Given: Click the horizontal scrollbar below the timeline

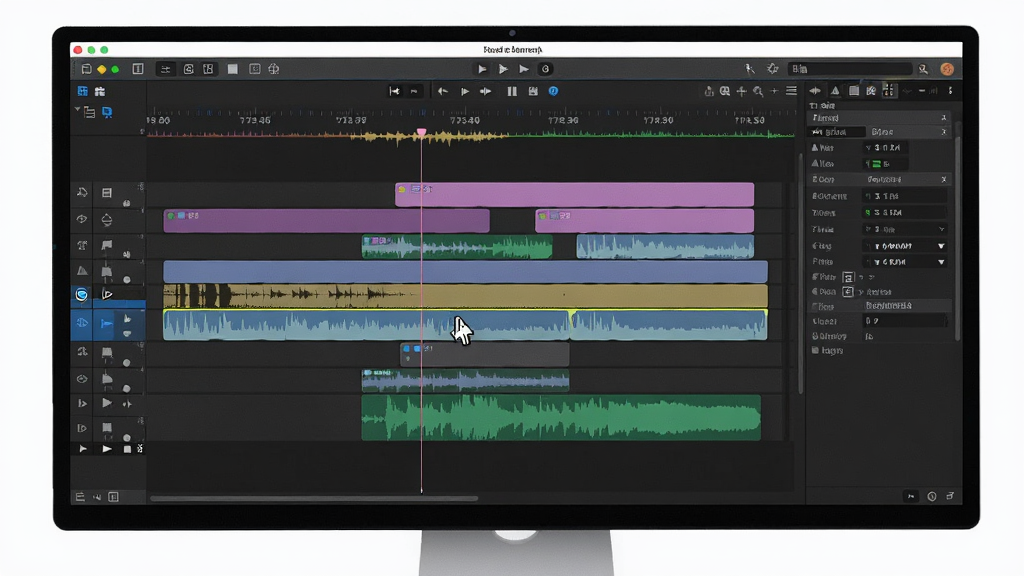Looking at the screenshot, I should coord(314,498).
